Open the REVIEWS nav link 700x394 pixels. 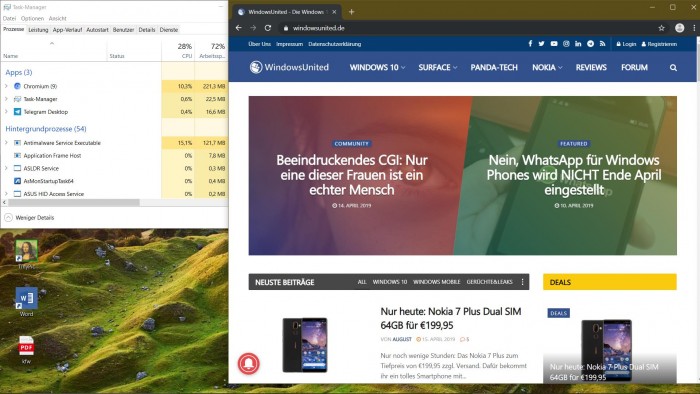click(591, 67)
